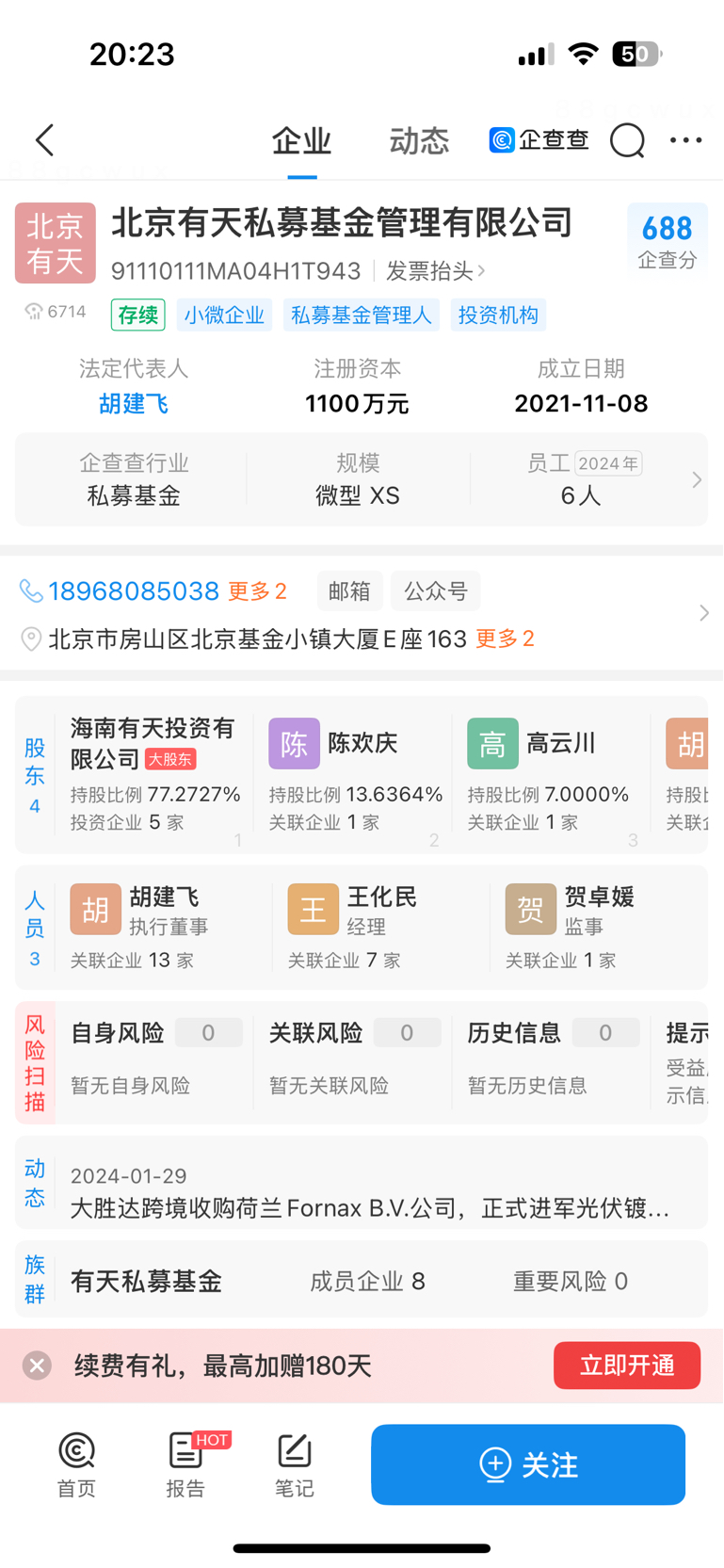Open the 风险扫描 section label
Viewport: 724px width, 1568px height.
[x=35, y=1063]
